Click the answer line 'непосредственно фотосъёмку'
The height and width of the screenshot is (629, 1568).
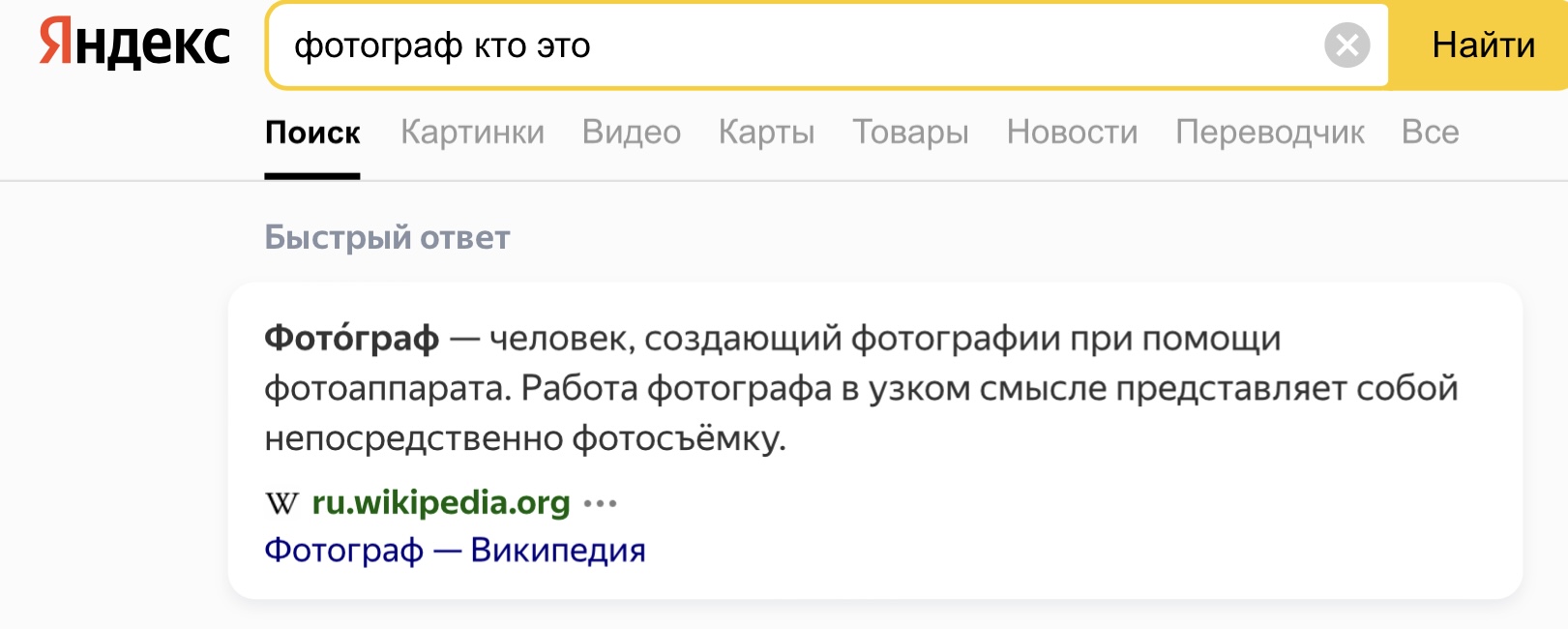coord(524,439)
